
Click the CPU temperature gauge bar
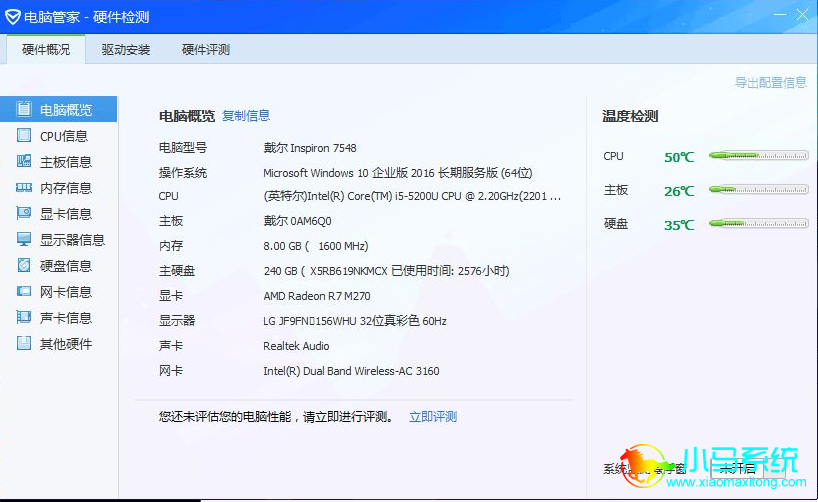(x=759, y=155)
